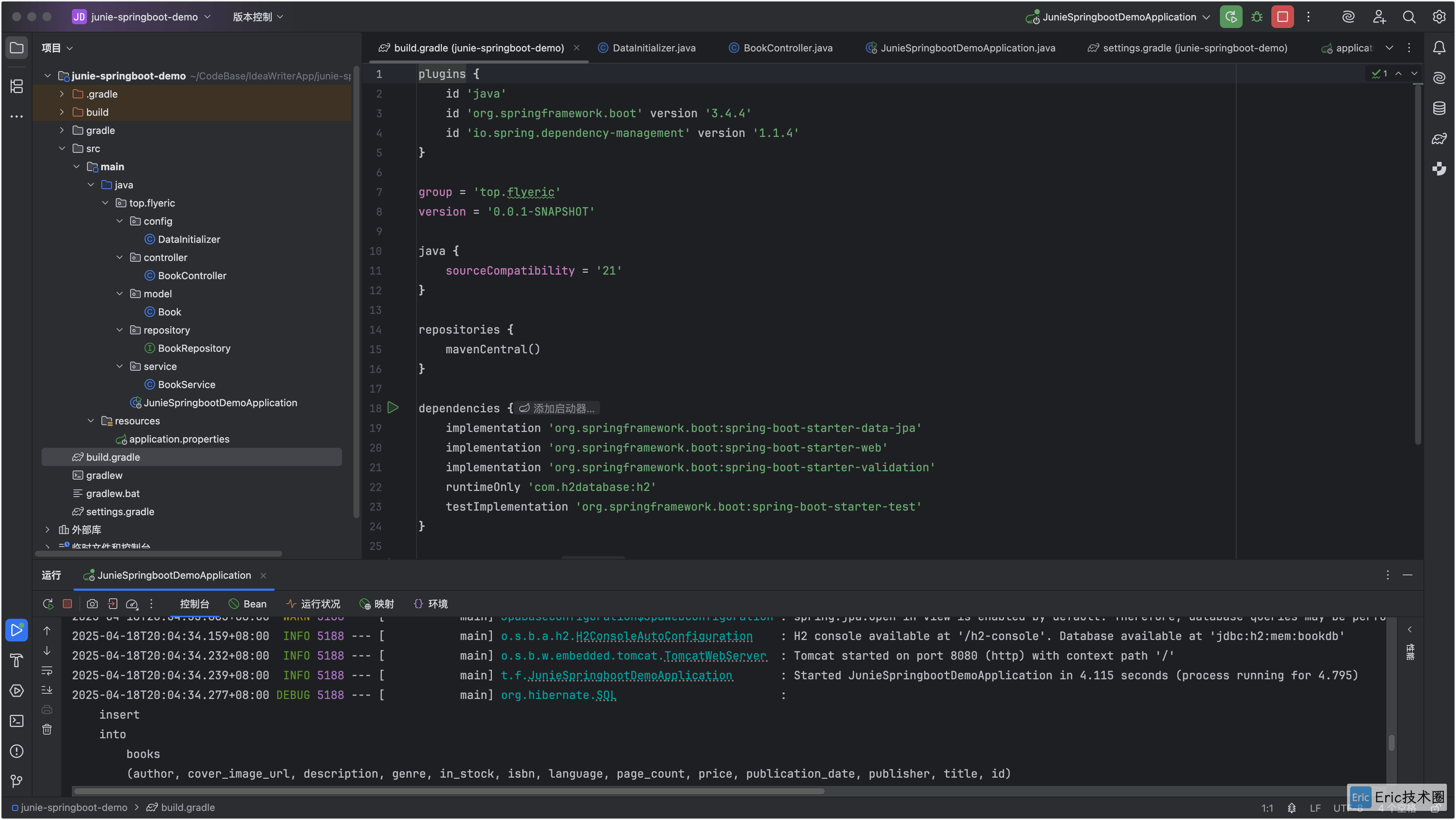This screenshot has width=1456, height=820.
Task: Collapse the controller package
Action: [x=119, y=257]
